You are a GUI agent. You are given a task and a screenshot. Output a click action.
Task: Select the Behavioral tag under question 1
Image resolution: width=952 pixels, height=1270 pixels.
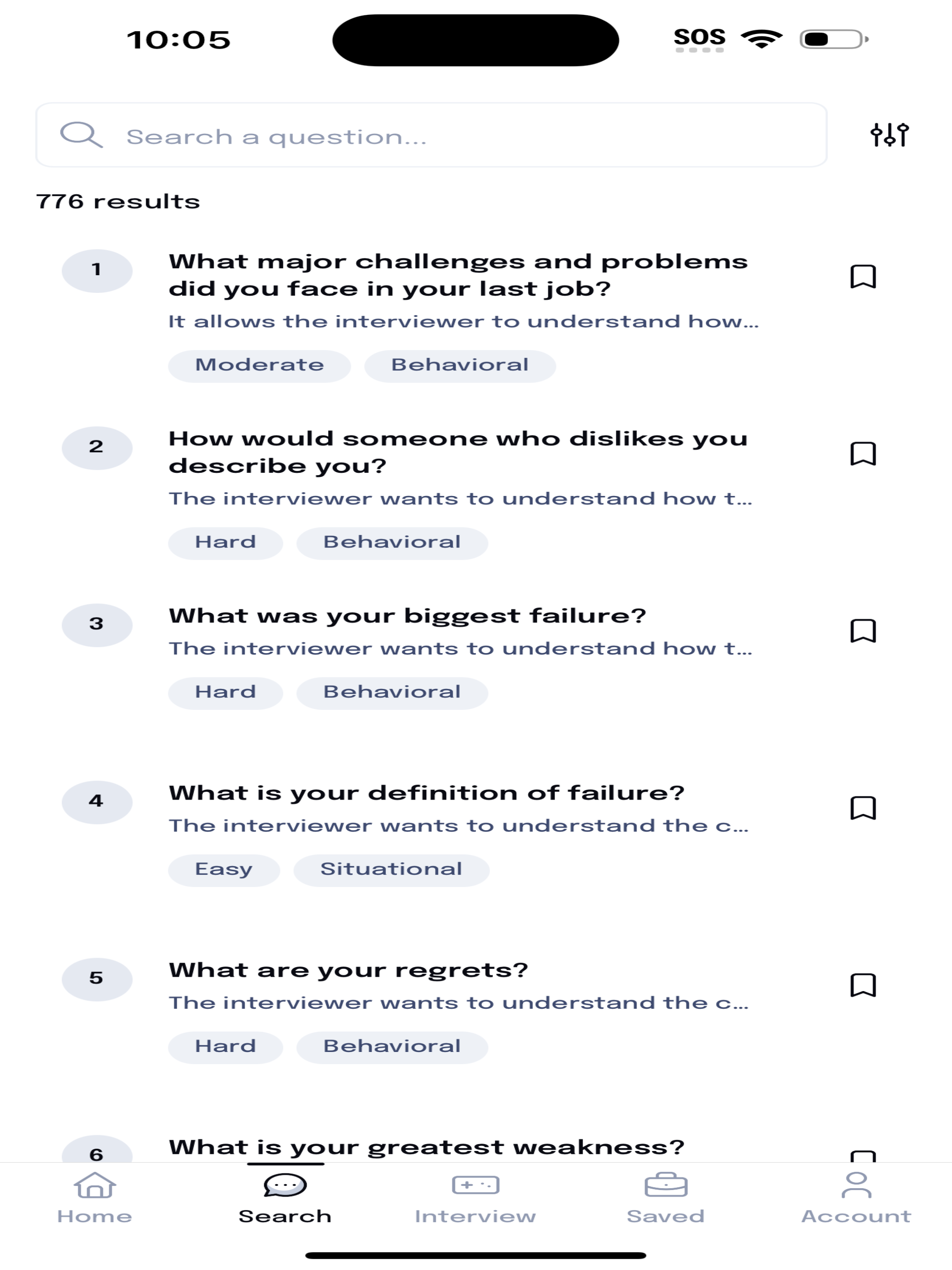point(459,364)
